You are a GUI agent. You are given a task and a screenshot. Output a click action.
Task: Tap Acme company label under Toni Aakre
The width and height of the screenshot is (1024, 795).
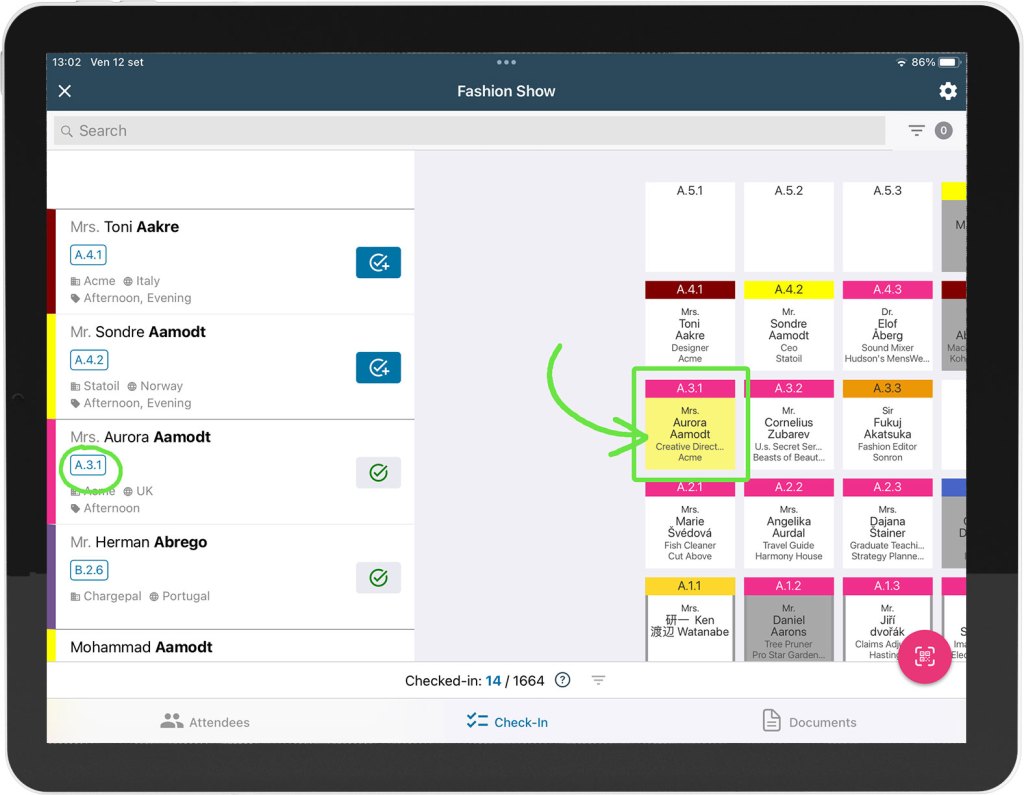99,281
